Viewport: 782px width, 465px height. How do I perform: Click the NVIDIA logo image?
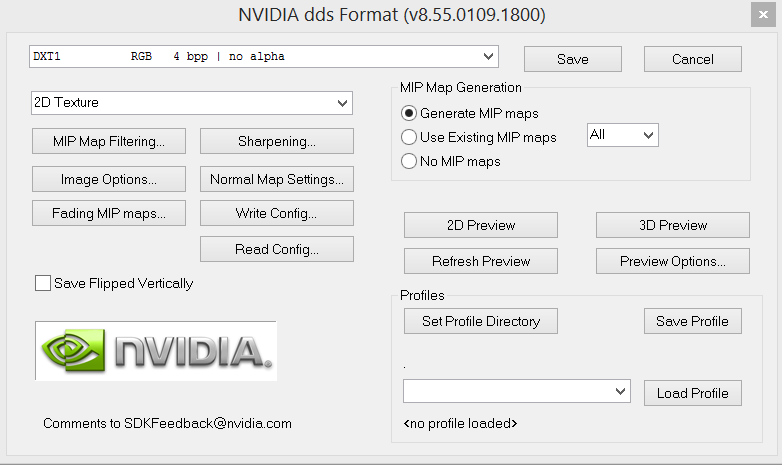click(156, 351)
